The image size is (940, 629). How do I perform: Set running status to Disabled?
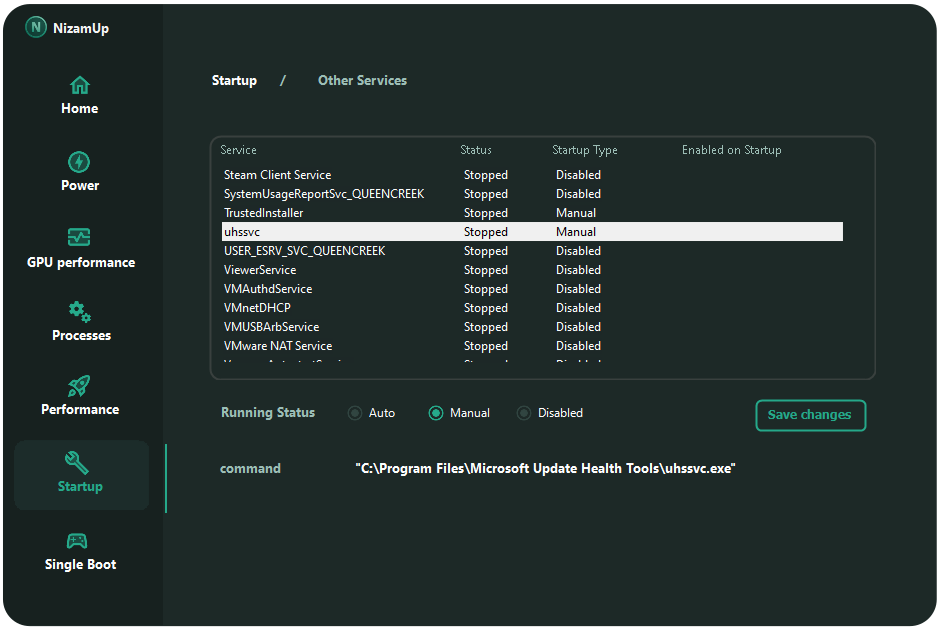[524, 413]
